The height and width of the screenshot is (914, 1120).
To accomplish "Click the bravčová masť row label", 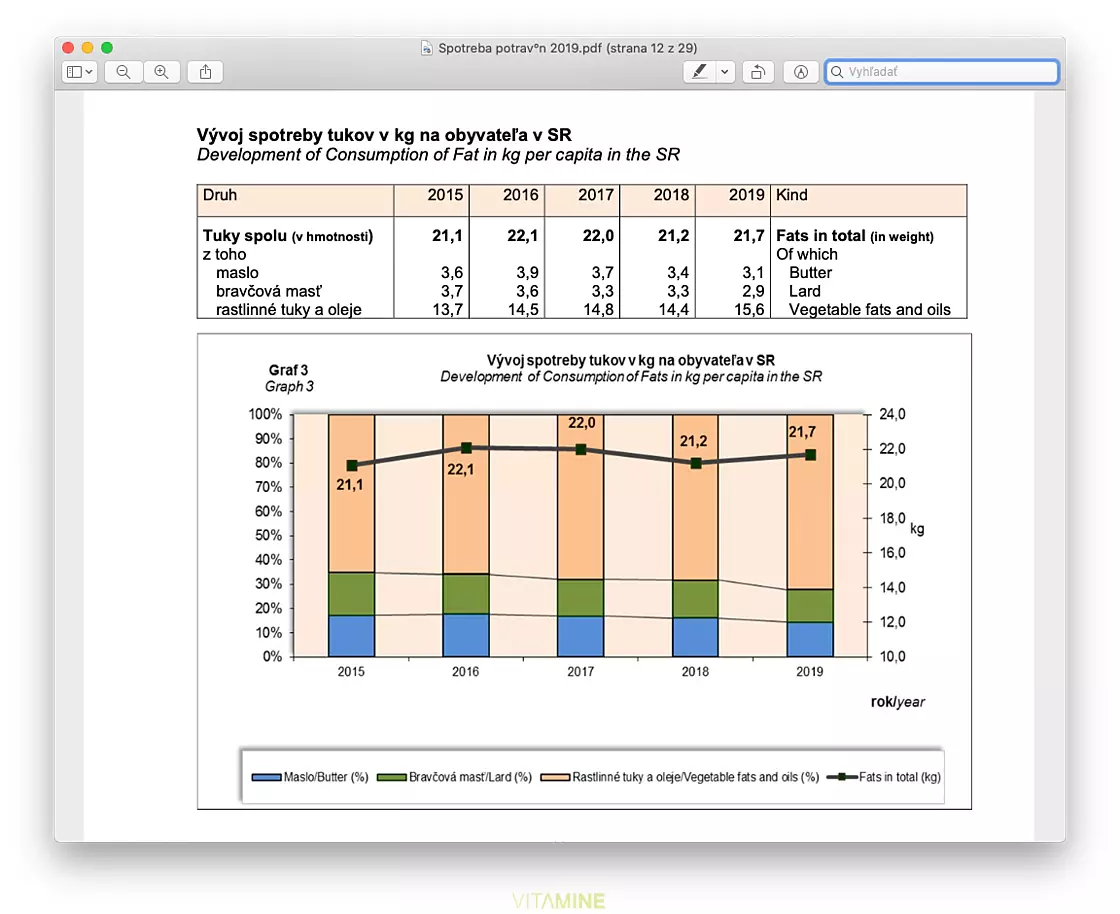I will [269, 291].
